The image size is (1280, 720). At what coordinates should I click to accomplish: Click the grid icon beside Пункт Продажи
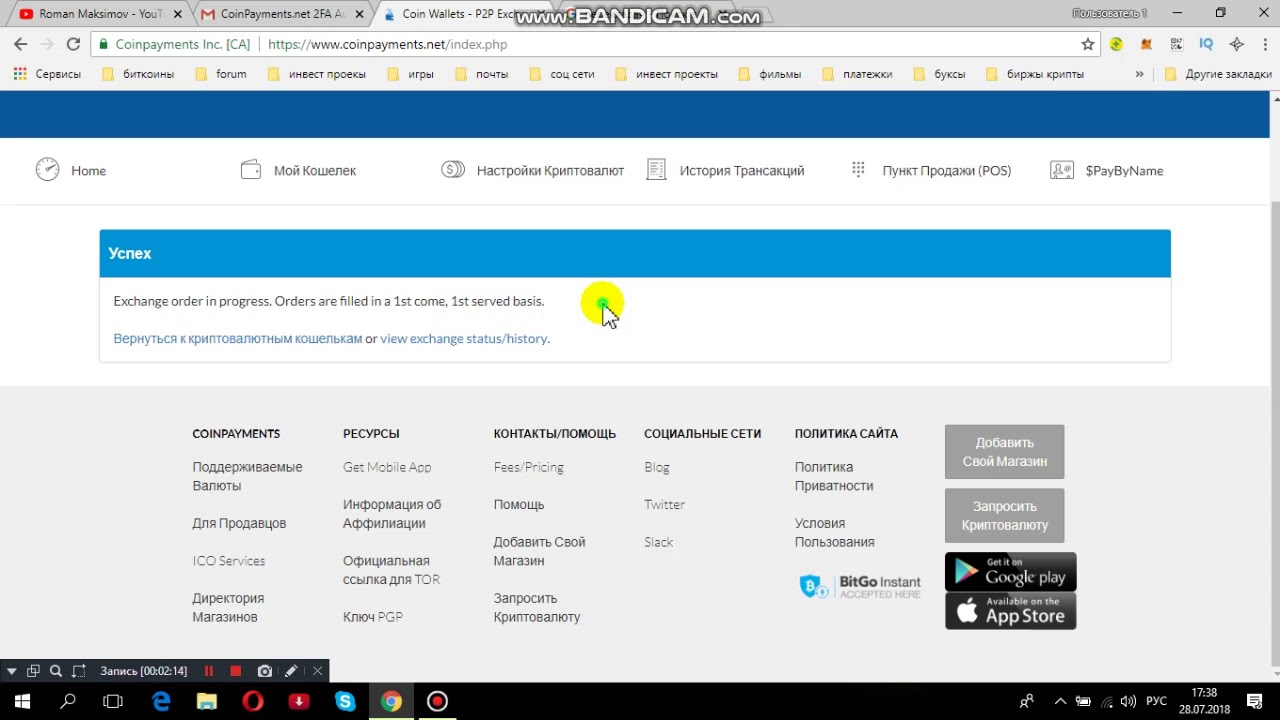tap(858, 170)
